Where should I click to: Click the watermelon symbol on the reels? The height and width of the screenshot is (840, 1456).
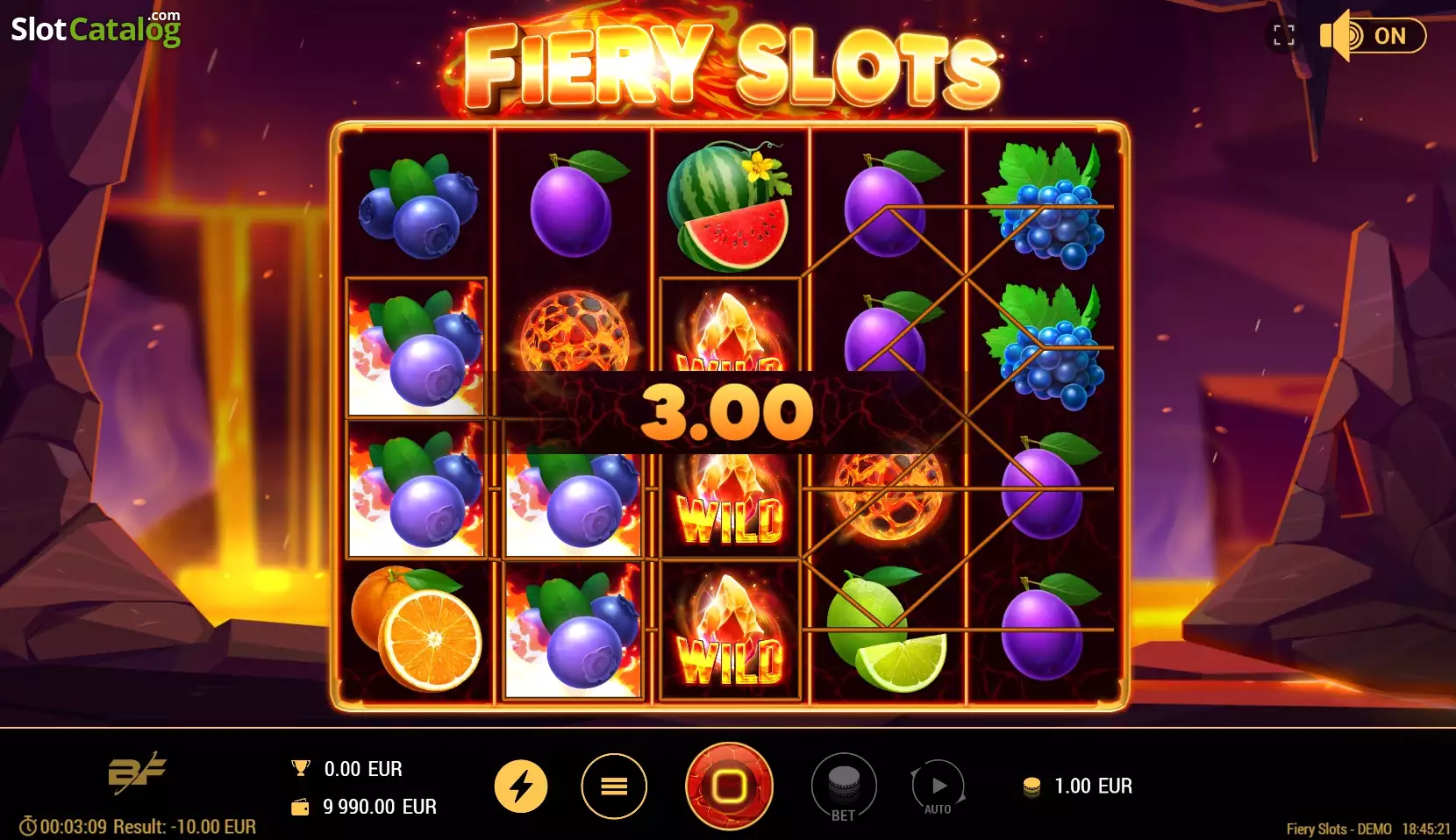coord(730,206)
